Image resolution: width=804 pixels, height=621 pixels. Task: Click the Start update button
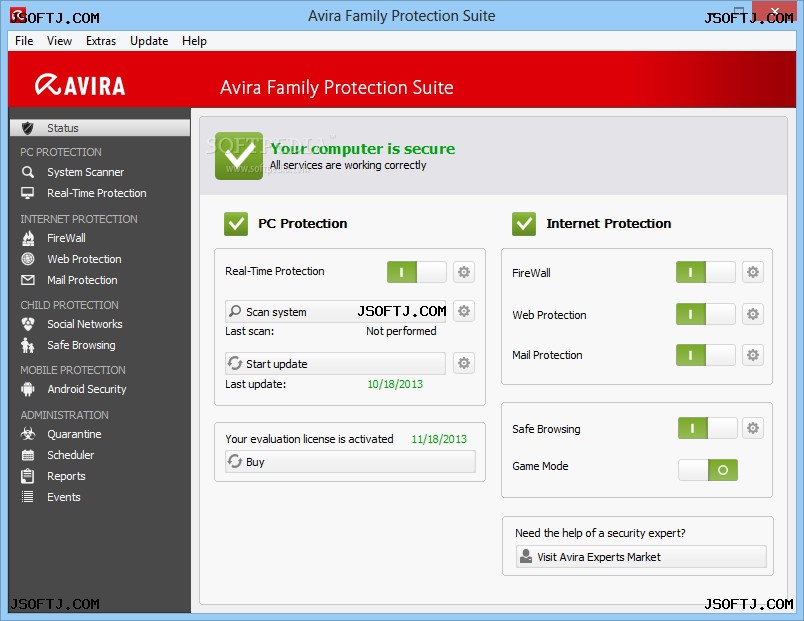(335, 363)
